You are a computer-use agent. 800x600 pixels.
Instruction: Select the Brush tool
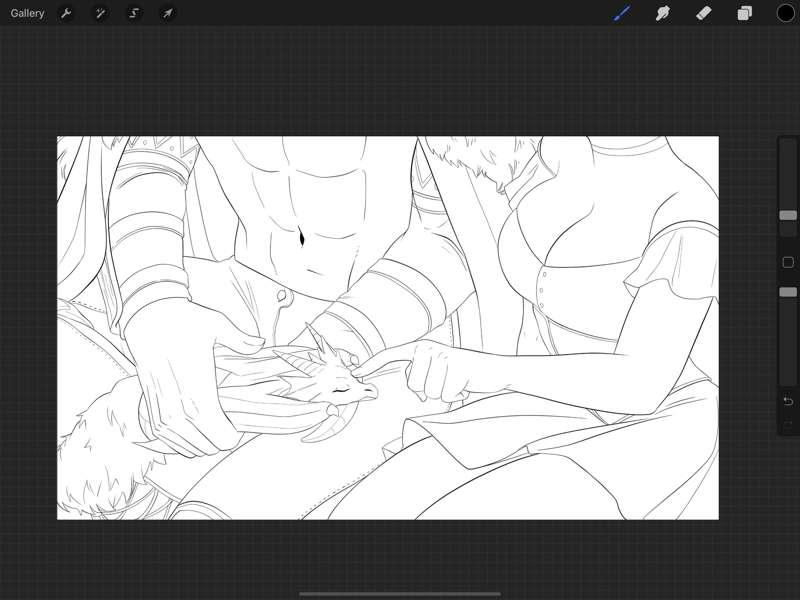pyautogui.click(x=621, y=13)
